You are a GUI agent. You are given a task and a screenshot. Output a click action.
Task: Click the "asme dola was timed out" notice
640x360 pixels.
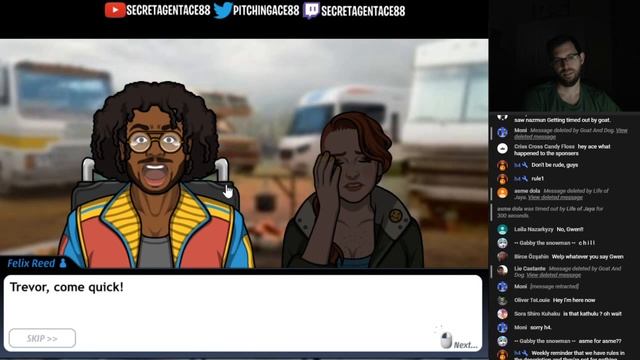pyautogui.click(x=550, y=212)
